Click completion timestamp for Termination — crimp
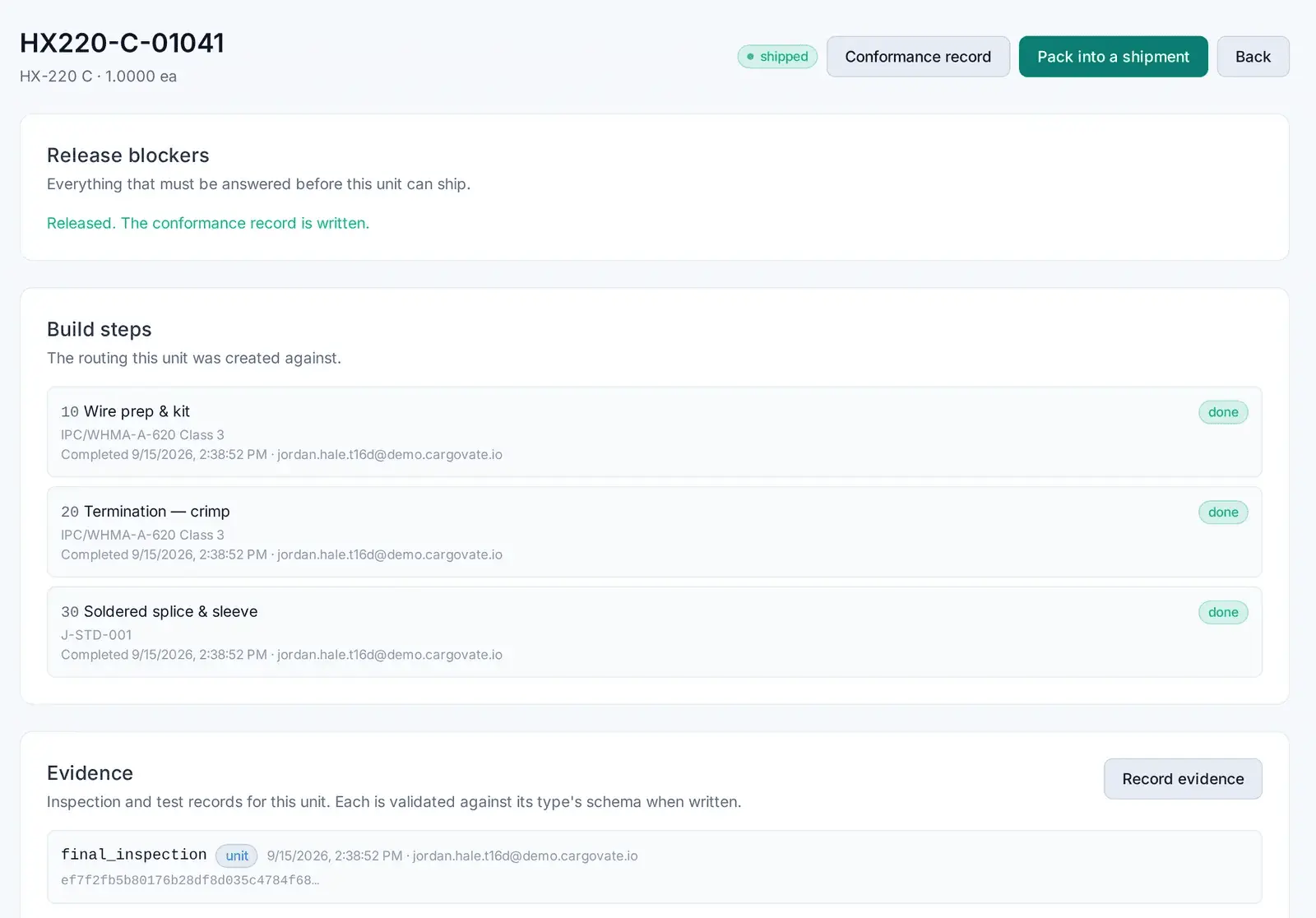The image size is (1316, 918). (x=281, y=555)
